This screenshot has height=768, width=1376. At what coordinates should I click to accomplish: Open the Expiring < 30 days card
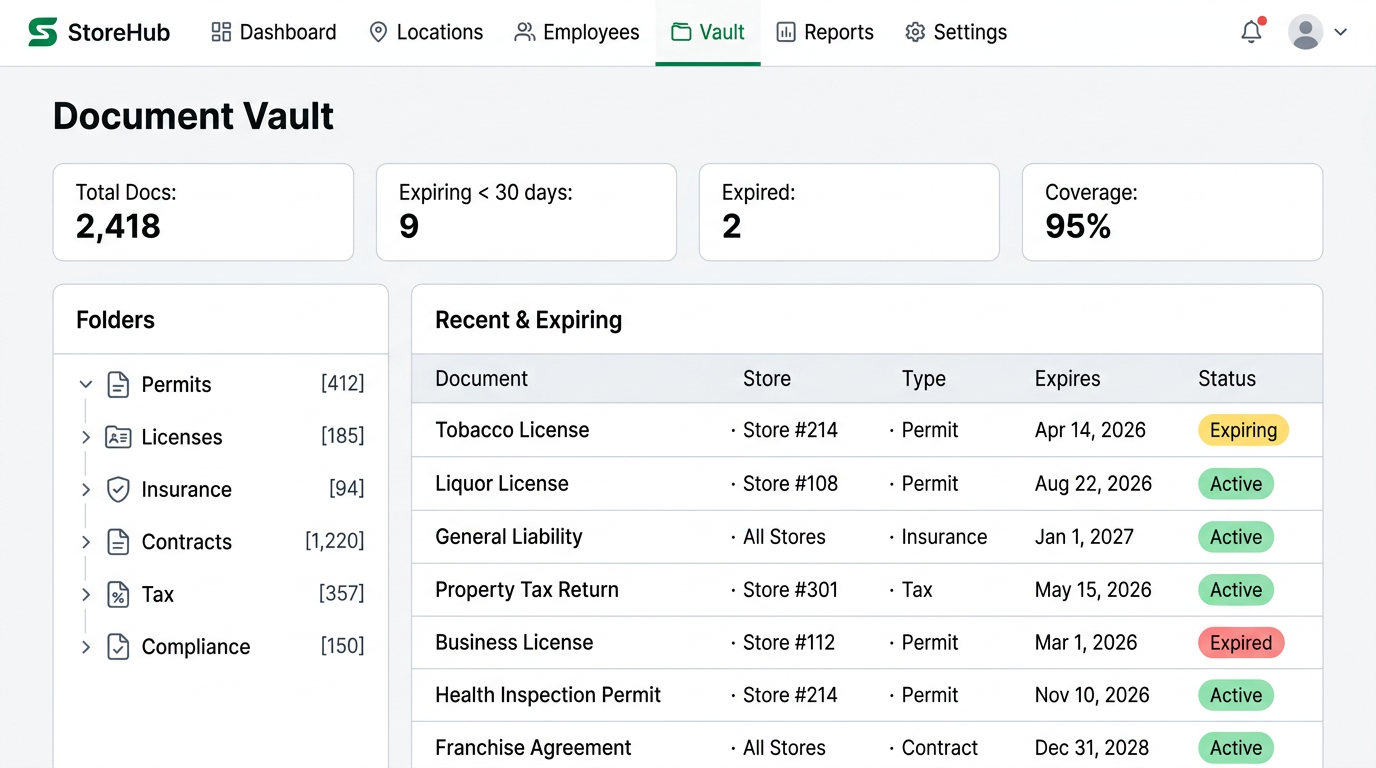point(526,212)
